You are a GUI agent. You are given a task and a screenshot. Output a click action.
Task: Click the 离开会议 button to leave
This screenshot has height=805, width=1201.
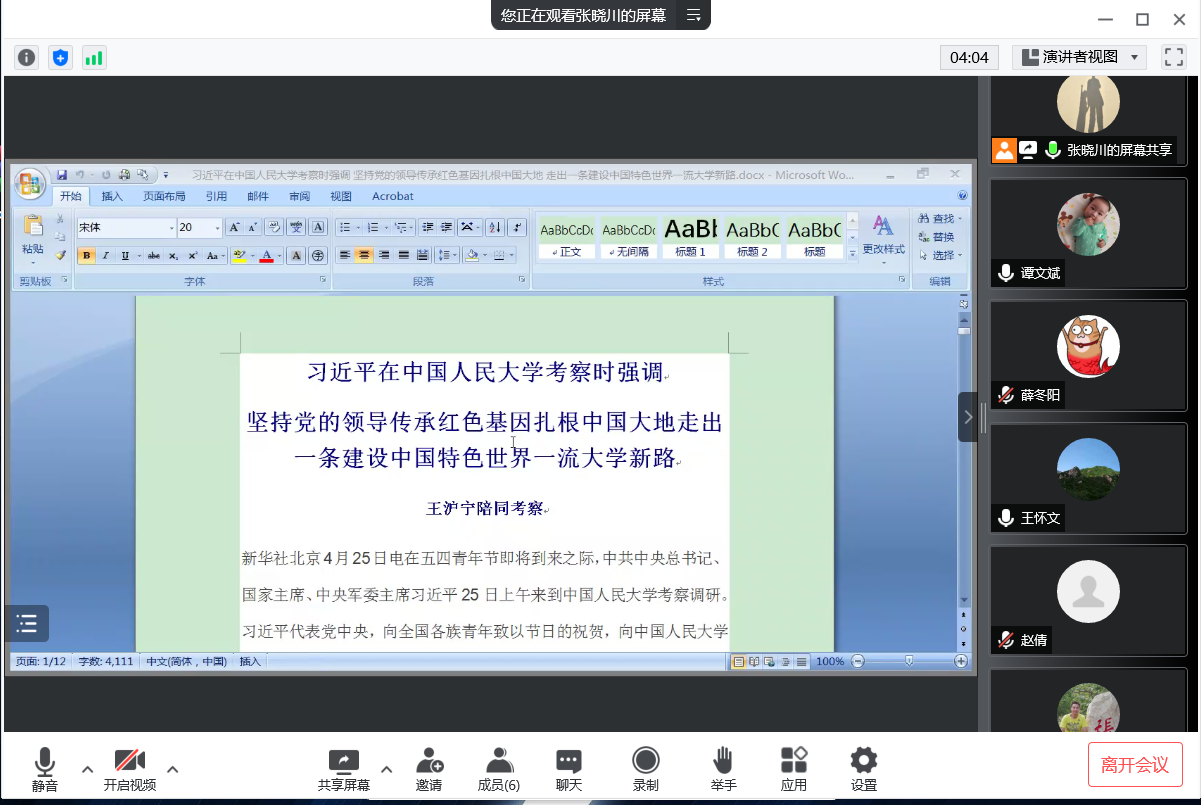point(1136,763)
